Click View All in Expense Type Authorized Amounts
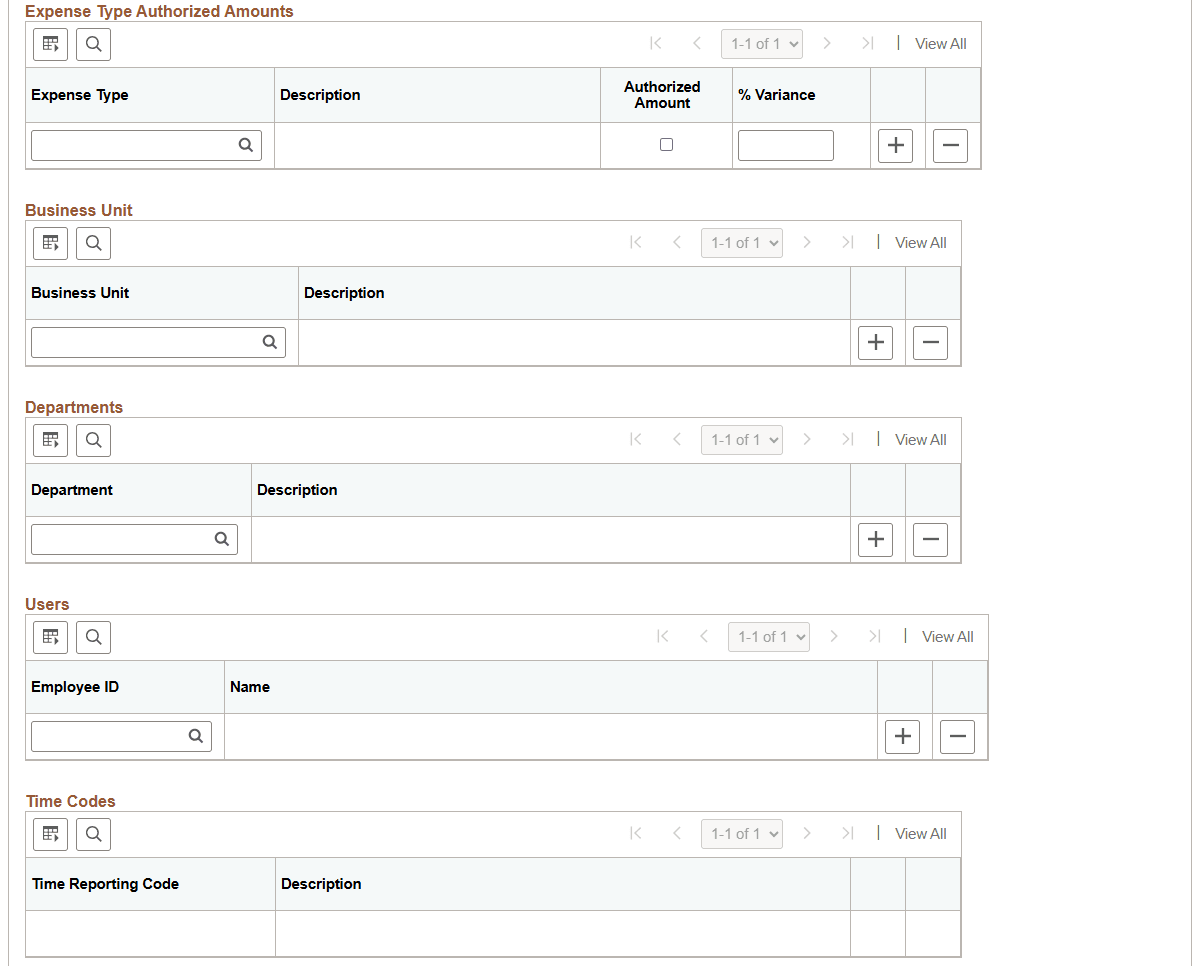This screenshot has height=966, width=1203. (940, 44)
